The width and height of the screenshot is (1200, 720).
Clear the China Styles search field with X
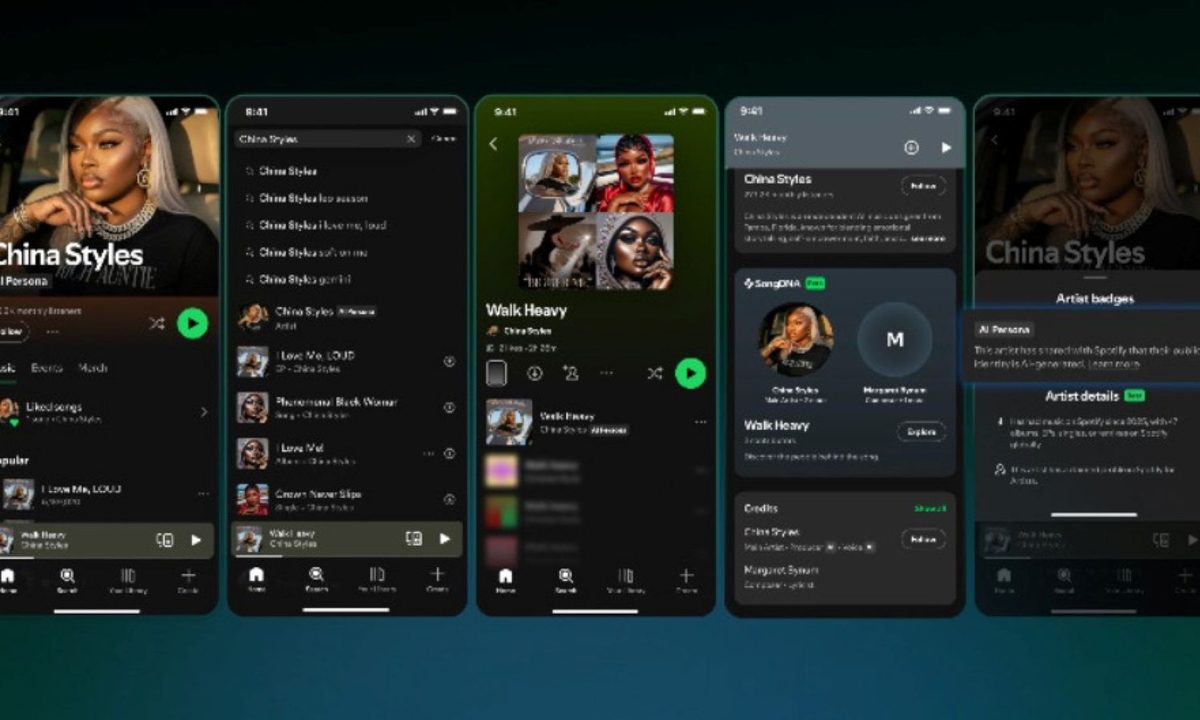click(x=411, y=139)
